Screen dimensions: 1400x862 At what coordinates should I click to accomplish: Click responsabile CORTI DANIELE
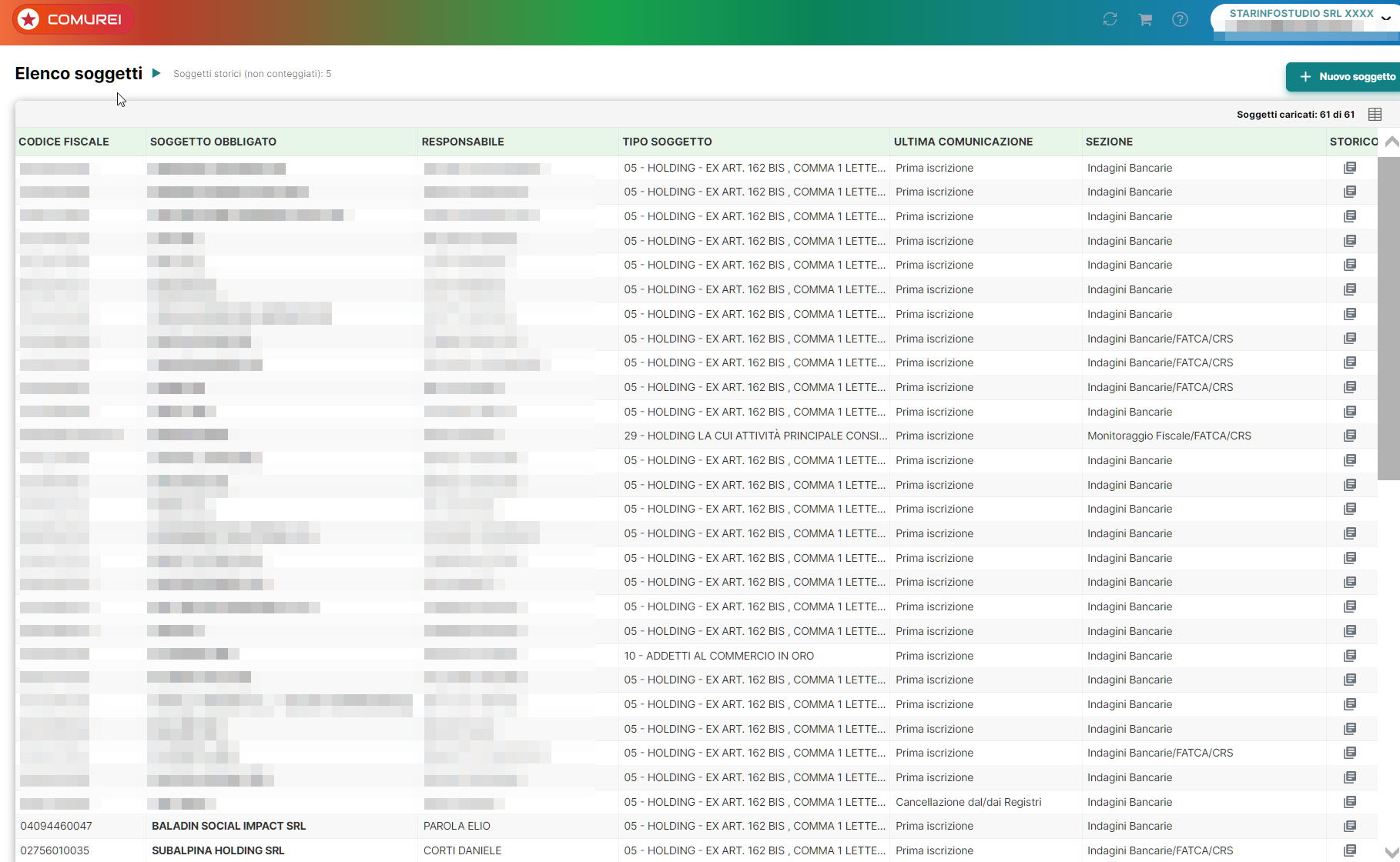tap(462, 850)
